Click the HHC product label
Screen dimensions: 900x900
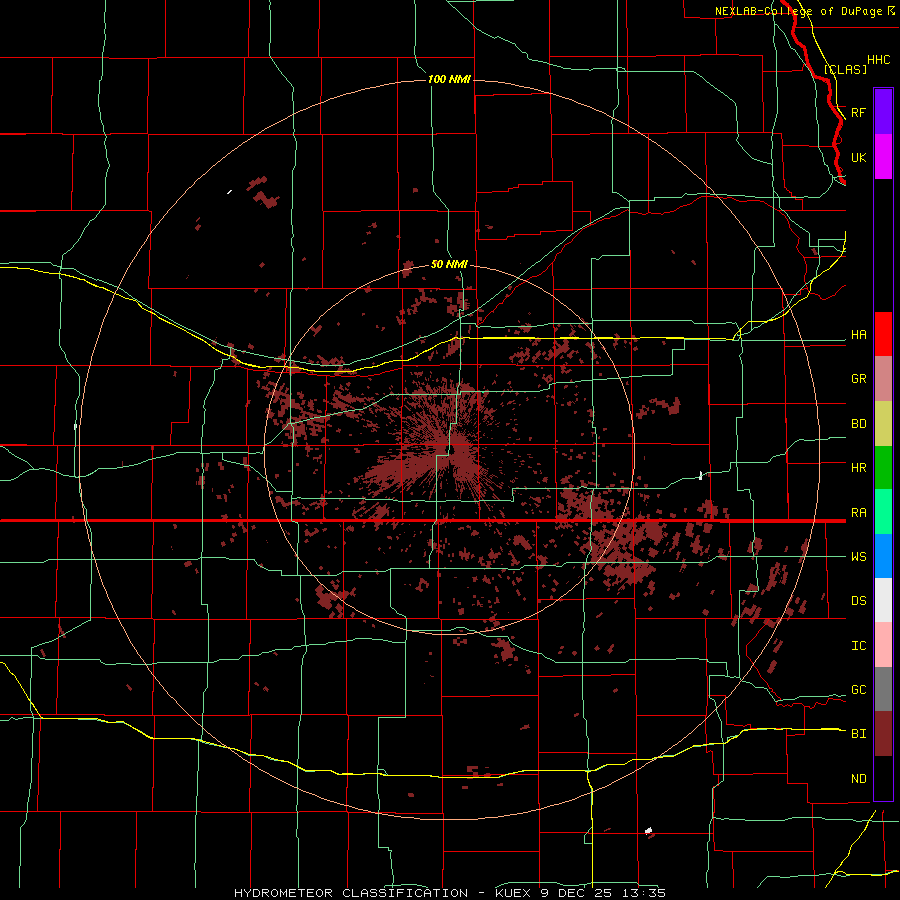click(x=878, y=60)
